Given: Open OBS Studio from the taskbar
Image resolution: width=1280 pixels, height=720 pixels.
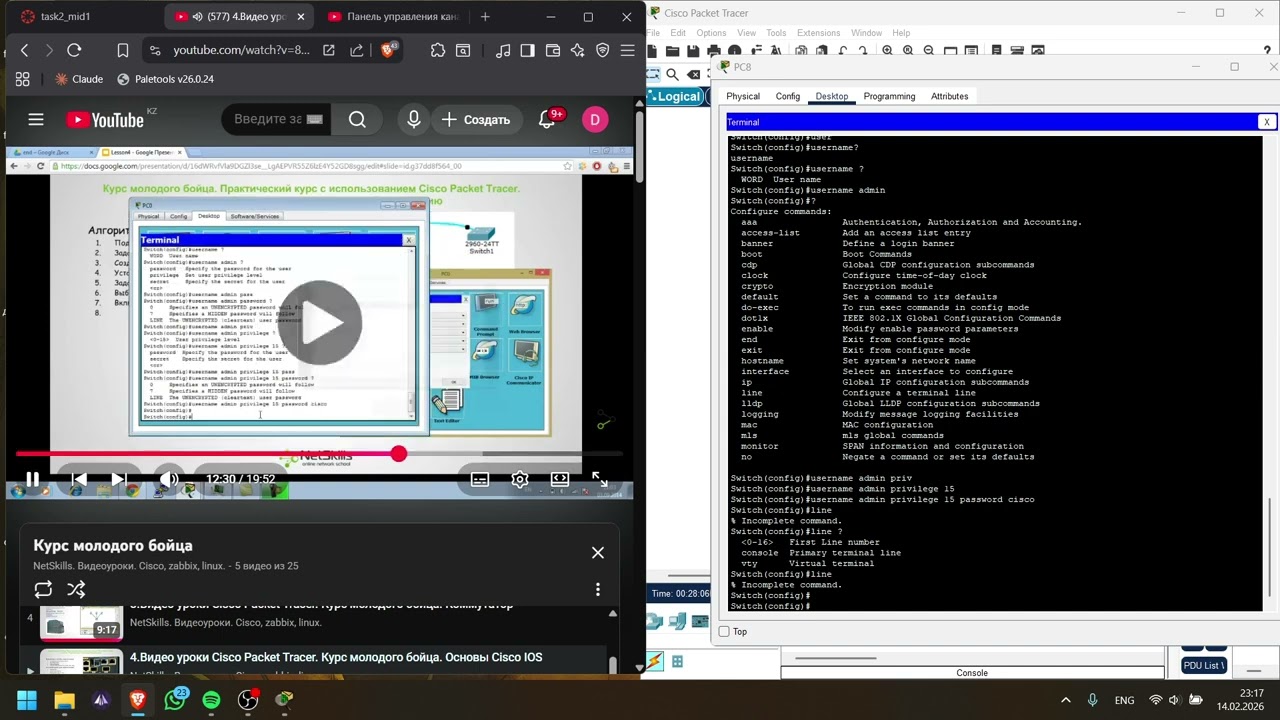Looking at the screenshot, I should (x=248, y=700).
